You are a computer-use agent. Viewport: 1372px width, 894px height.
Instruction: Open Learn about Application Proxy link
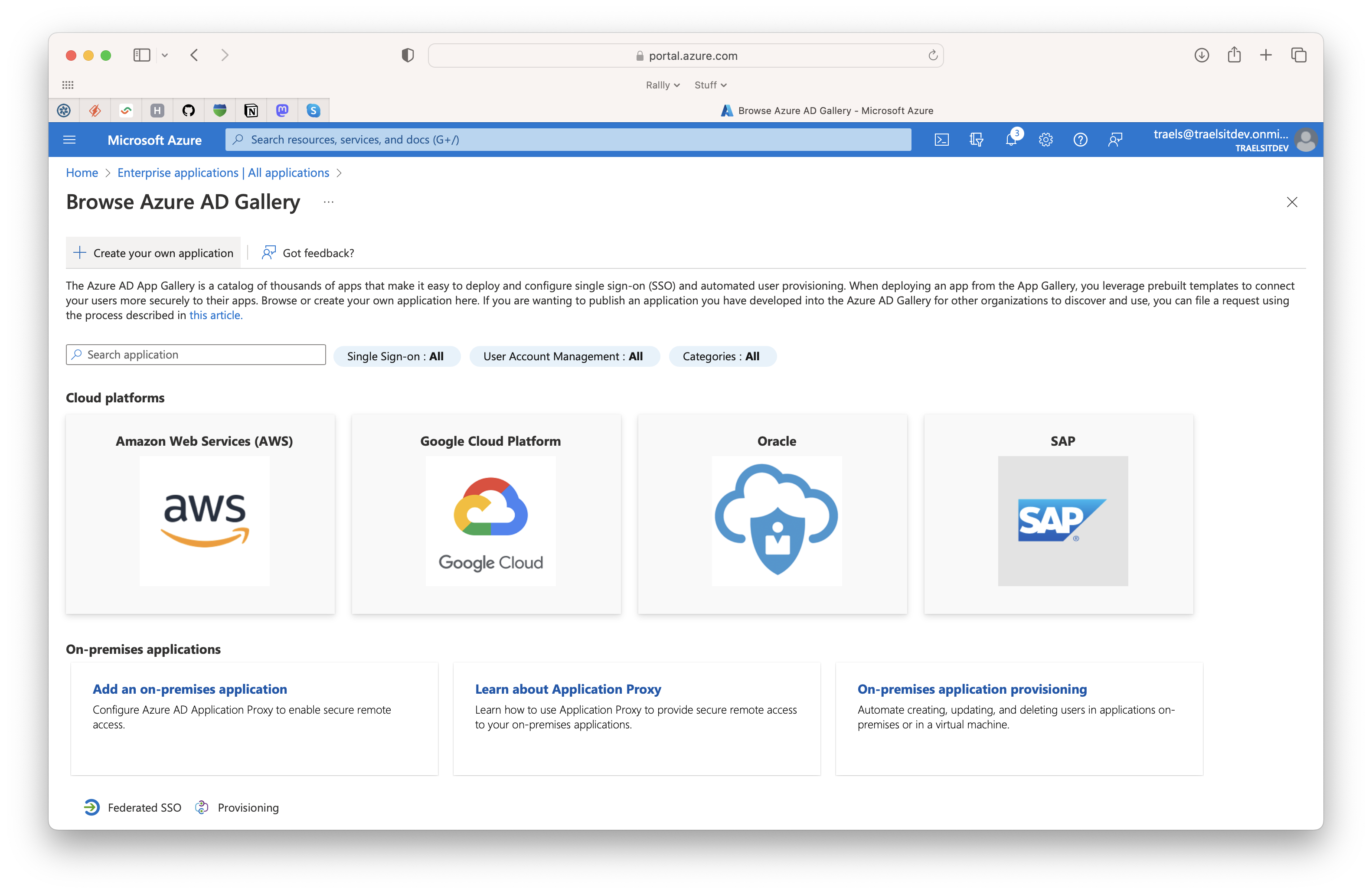(x=568, y=689)
